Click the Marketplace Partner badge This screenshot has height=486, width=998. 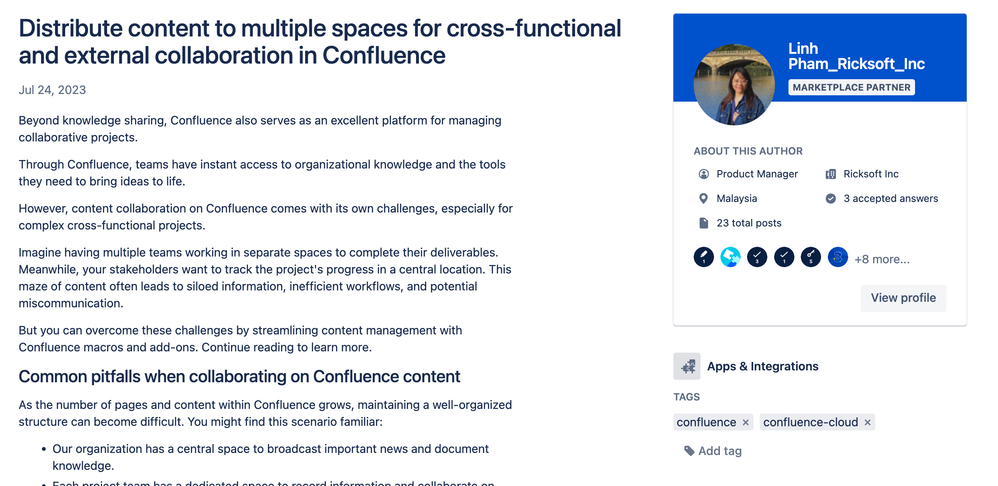pyautogui.click(x=852, y=87)
